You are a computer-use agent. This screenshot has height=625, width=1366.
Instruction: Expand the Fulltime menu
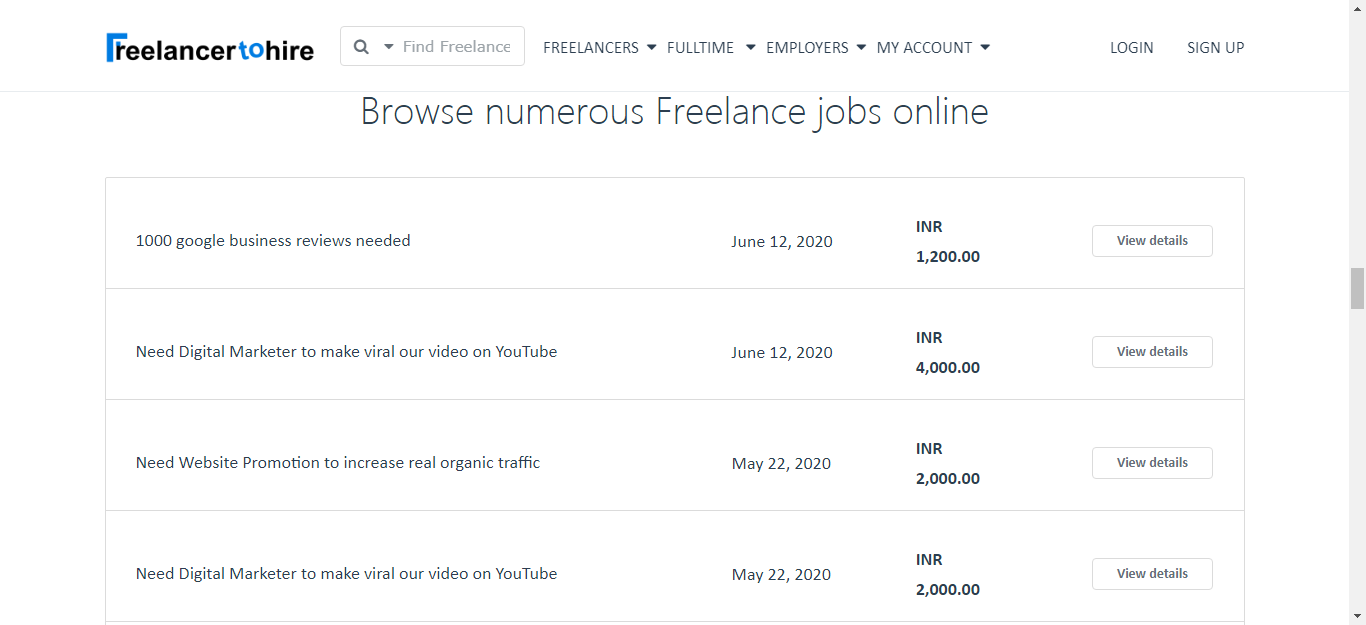pos(710,48)
